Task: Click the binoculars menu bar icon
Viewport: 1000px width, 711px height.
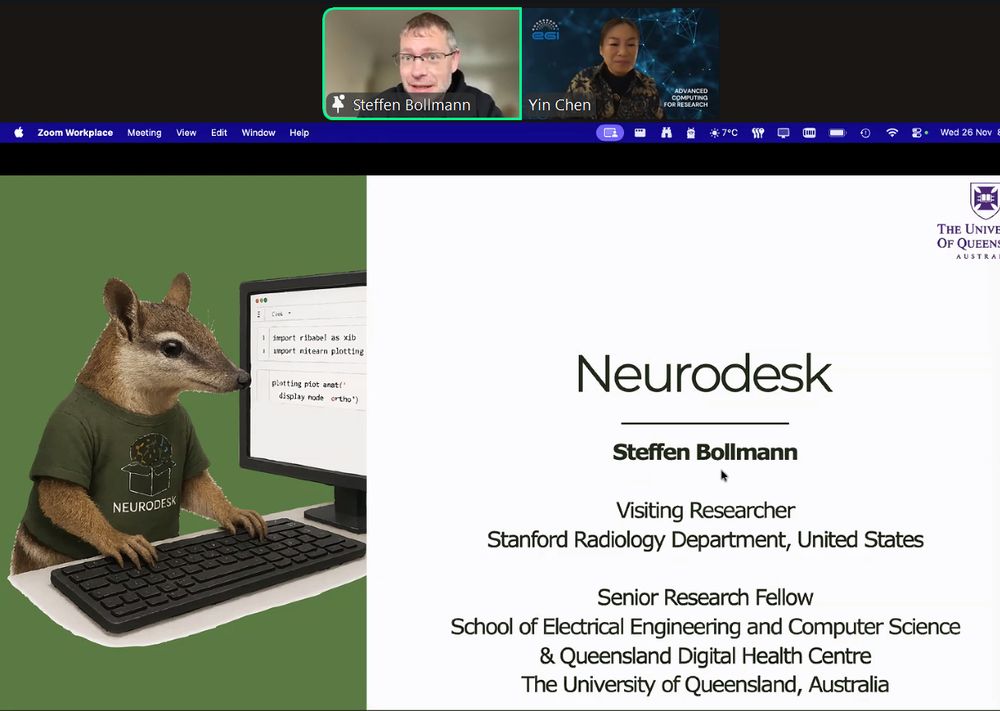Action: [x=666, y=133]
